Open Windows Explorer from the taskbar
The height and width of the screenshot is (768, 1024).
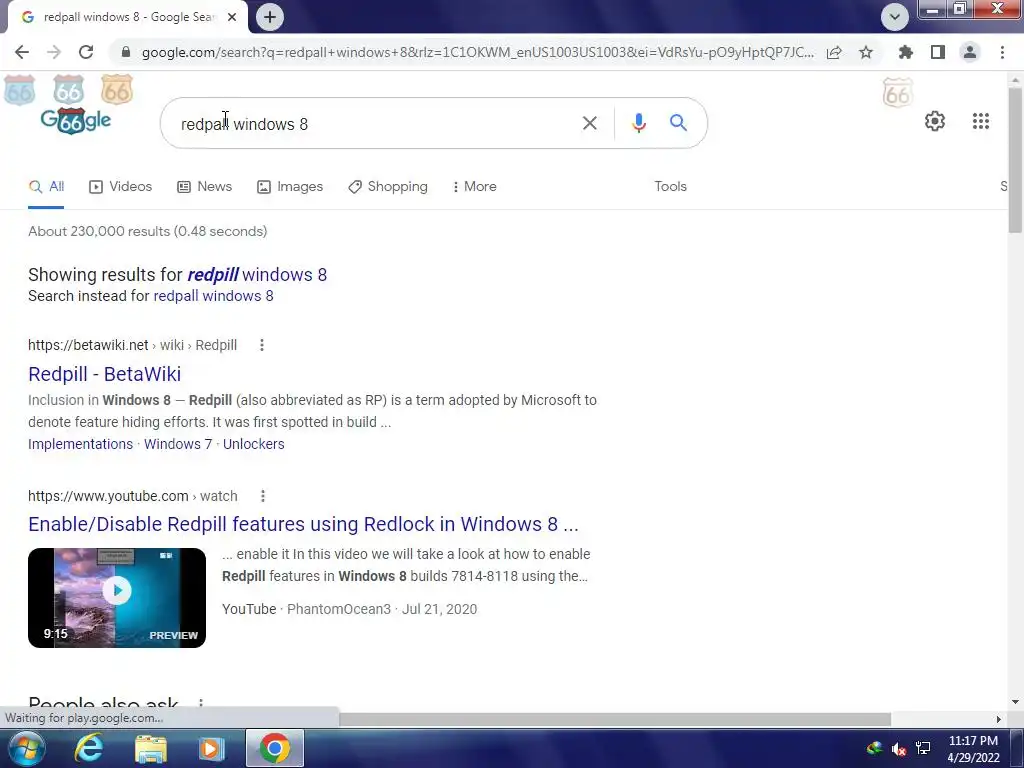(151, 749)
